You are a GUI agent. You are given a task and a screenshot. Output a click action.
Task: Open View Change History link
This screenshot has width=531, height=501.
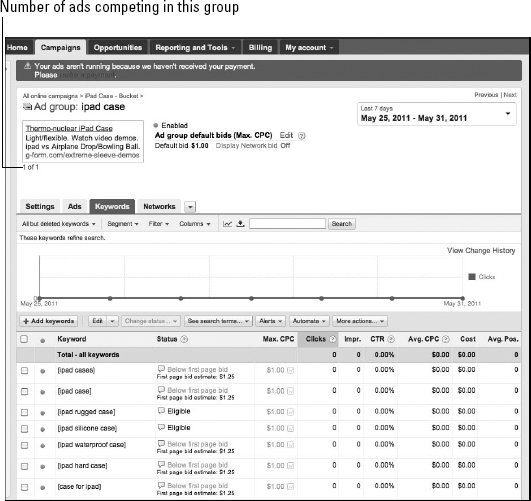tap(481, 251)
